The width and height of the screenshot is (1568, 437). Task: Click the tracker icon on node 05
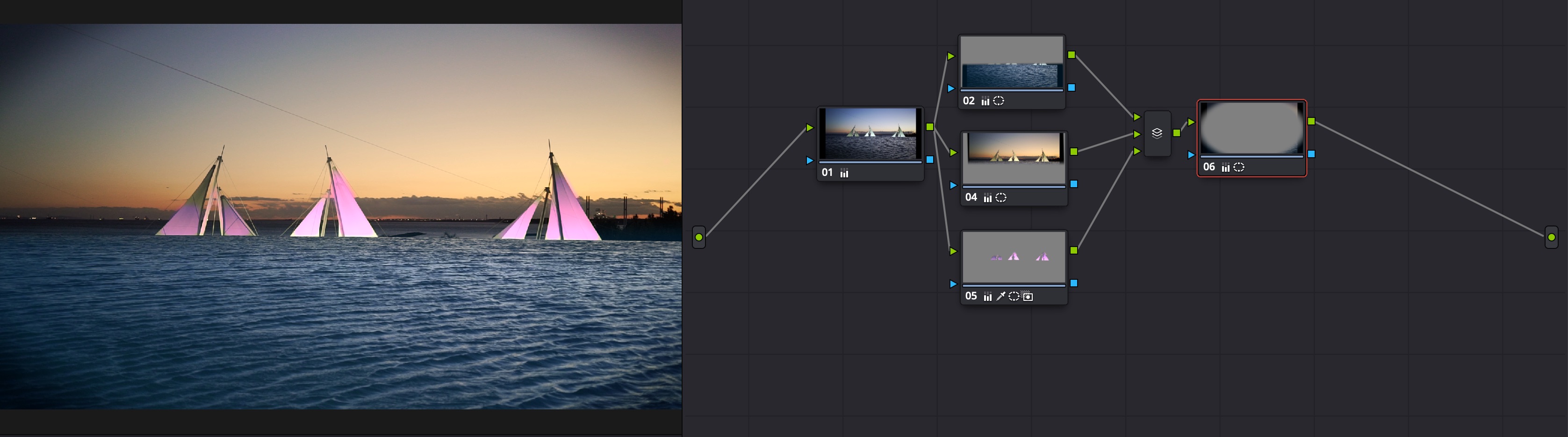coord(1028,297)
